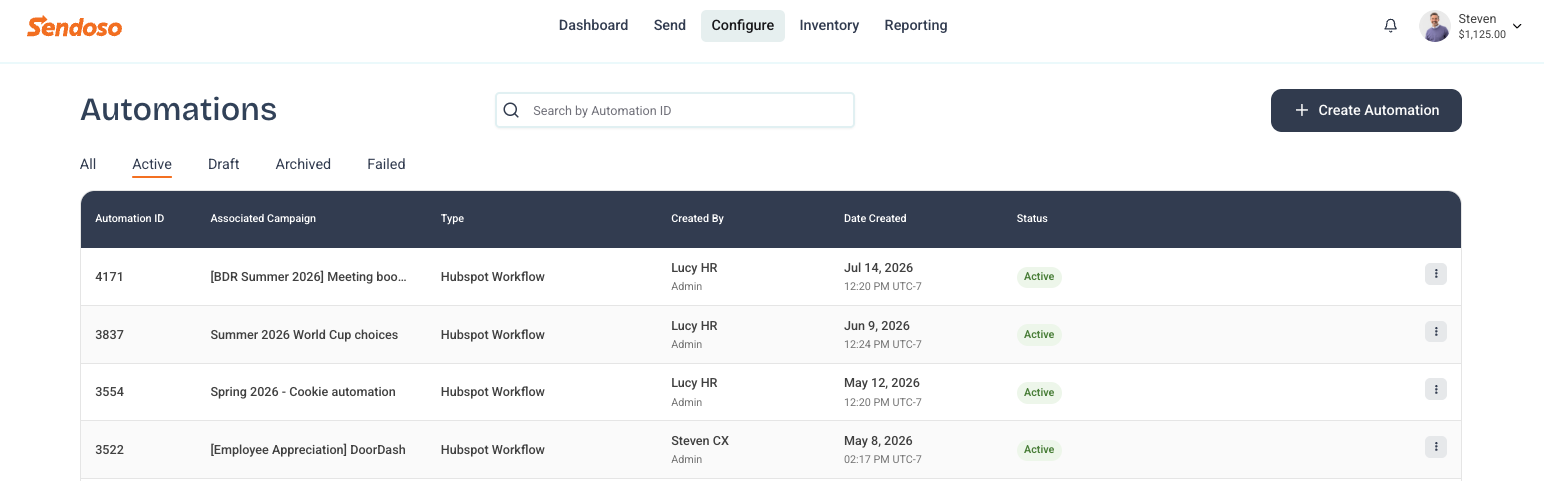Select the Inventory menu item
The image size is (1544, 481).
click(829, 26)
